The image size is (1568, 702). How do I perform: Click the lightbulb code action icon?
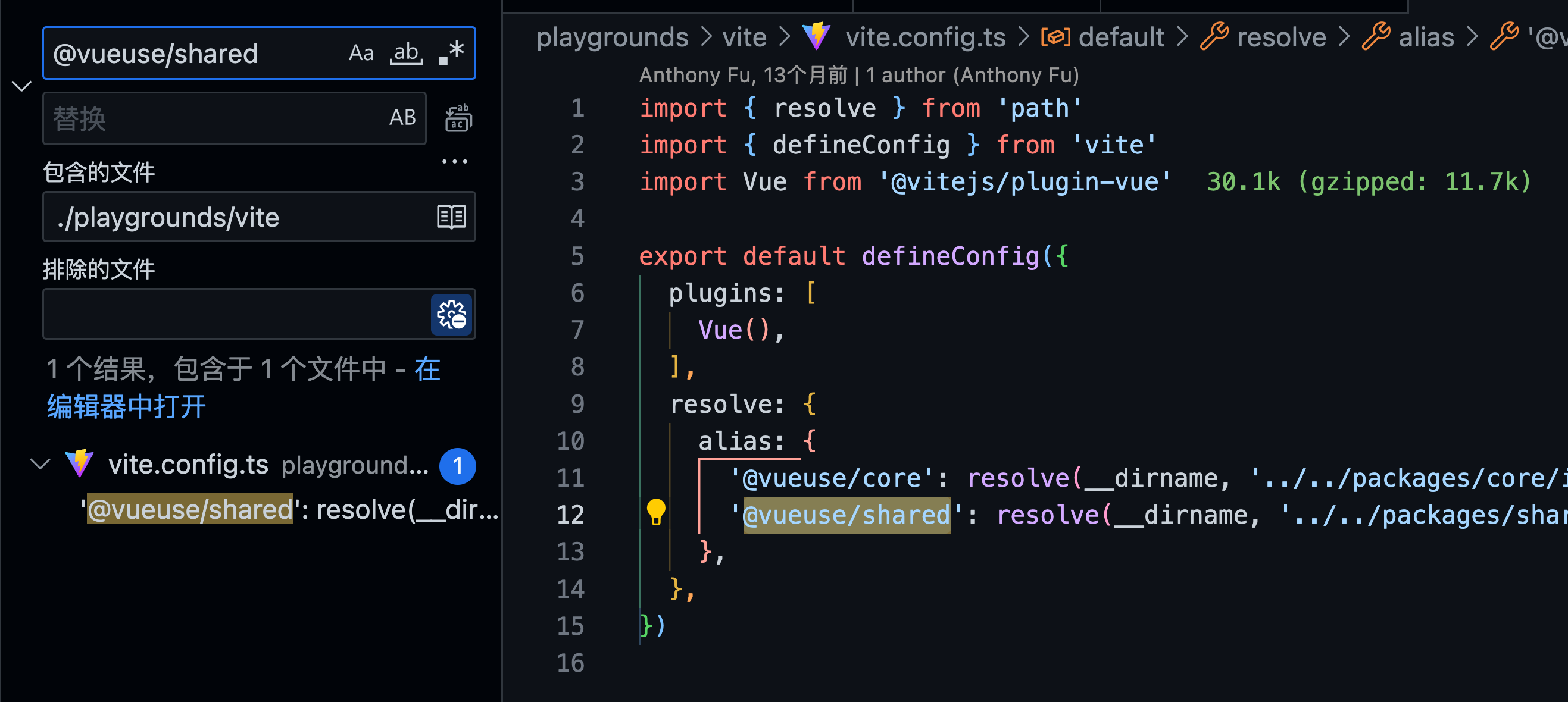[655, 512]
